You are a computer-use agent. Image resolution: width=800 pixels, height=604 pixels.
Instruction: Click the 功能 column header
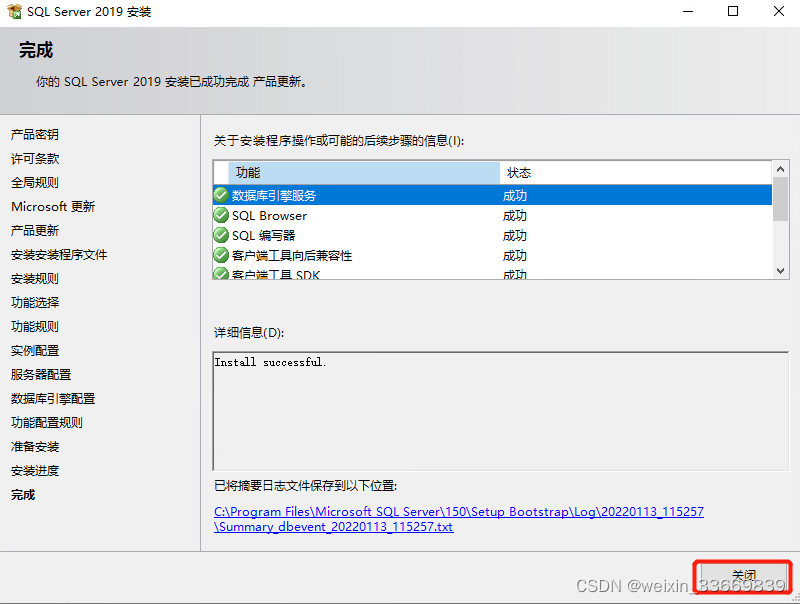point(364,173)
